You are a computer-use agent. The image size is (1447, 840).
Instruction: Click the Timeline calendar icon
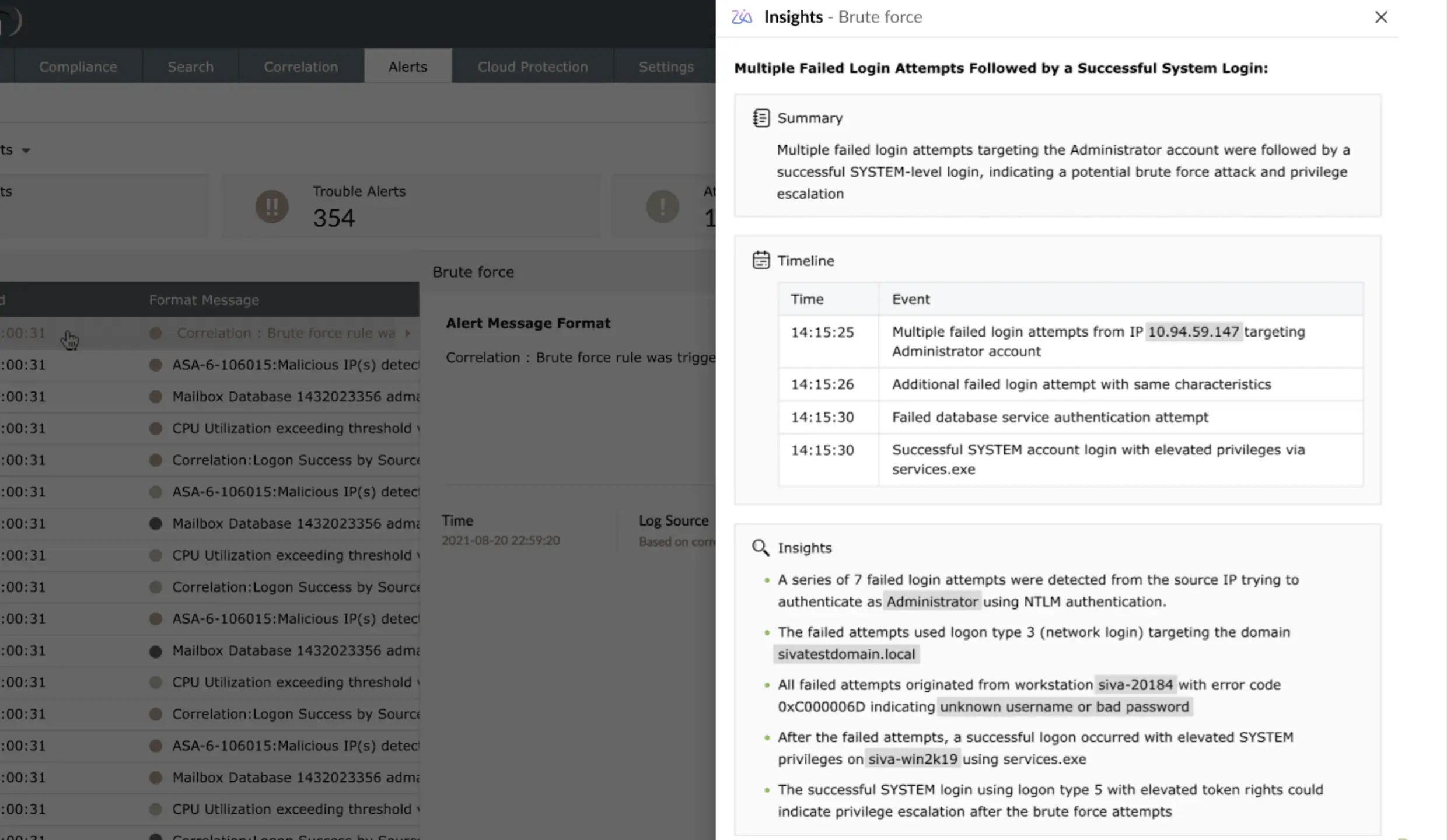761,260
